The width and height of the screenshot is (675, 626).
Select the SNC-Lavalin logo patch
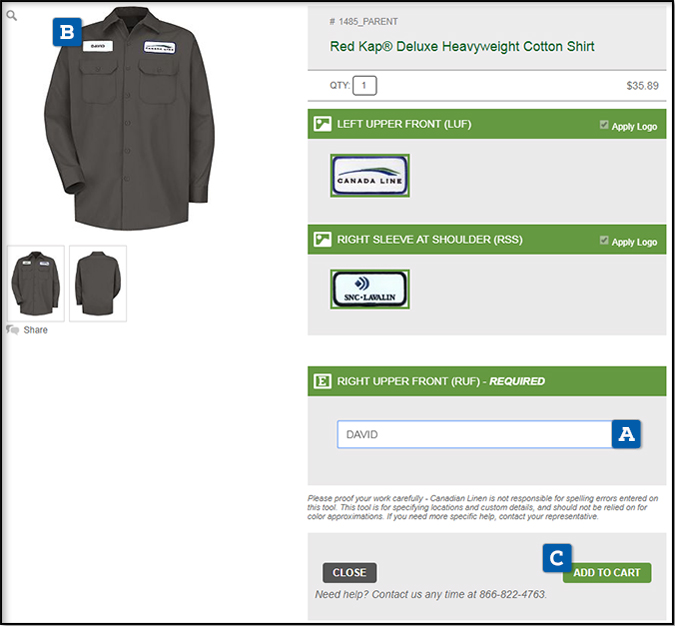point(370,289)
